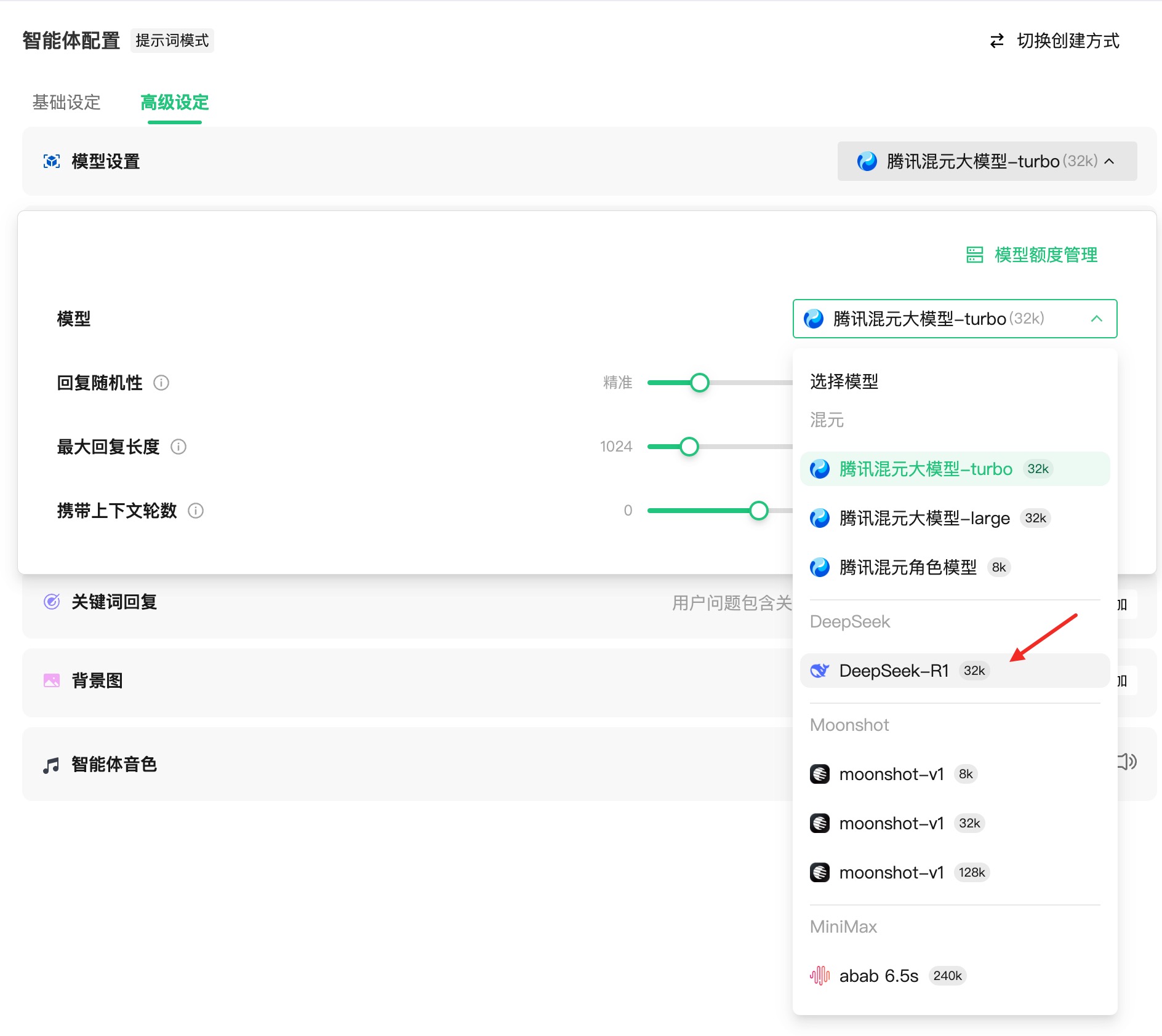Click the moonshot-v1 8k logo icon

point(820,774)
